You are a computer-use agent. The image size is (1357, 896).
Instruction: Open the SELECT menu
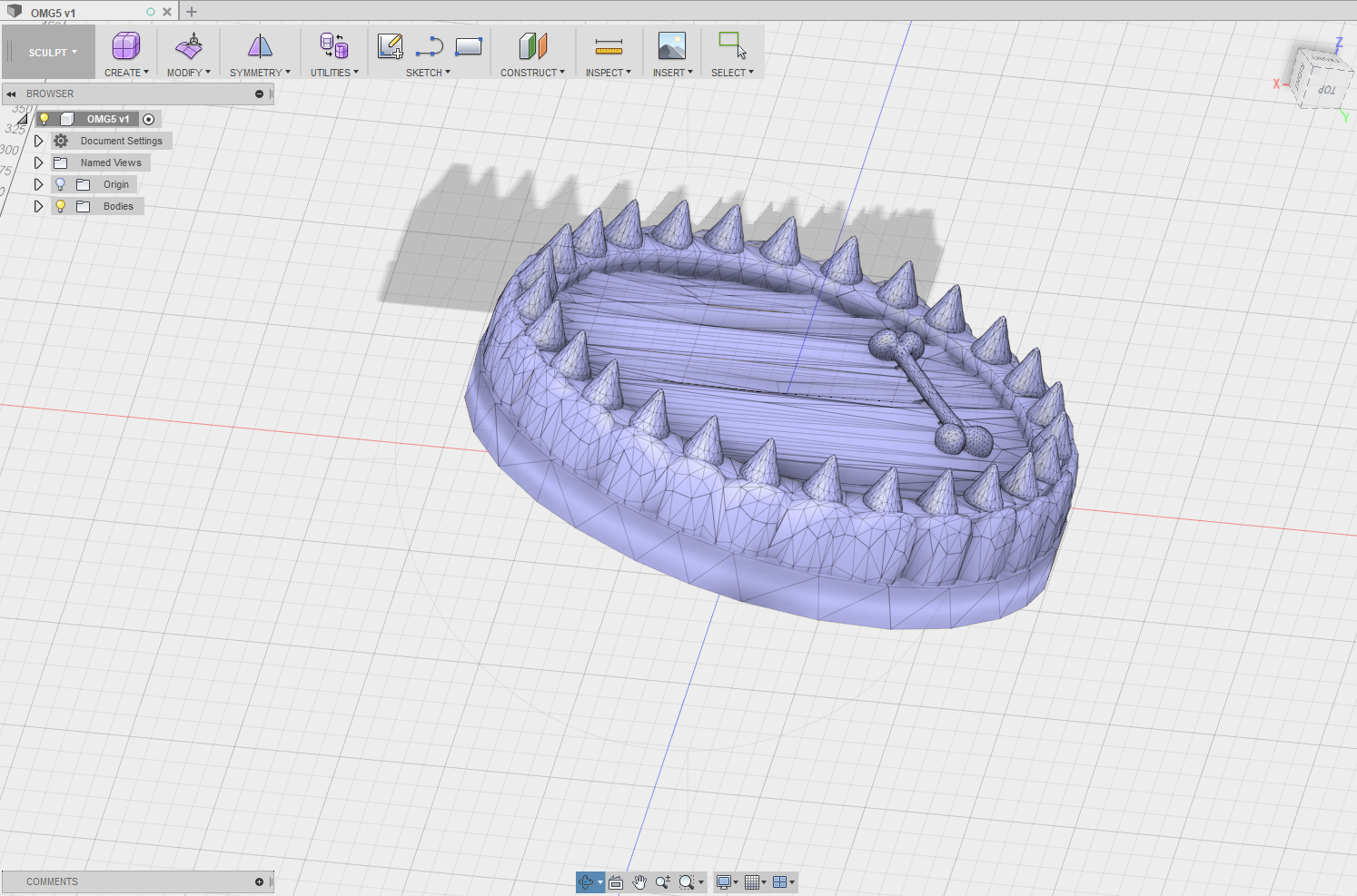[732, 73]
